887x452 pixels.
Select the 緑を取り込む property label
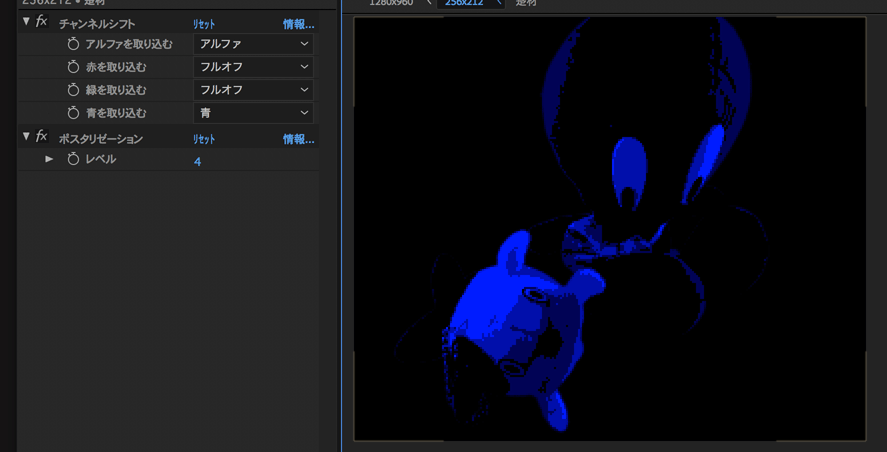click(115, 90)
